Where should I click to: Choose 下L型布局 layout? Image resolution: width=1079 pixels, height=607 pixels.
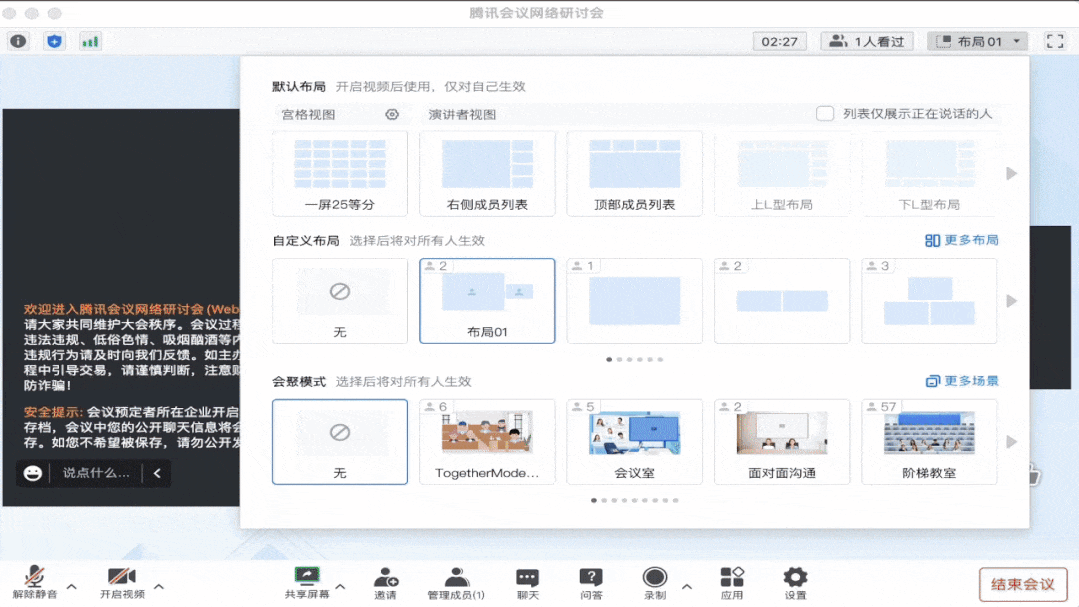(x=929, y=174)
